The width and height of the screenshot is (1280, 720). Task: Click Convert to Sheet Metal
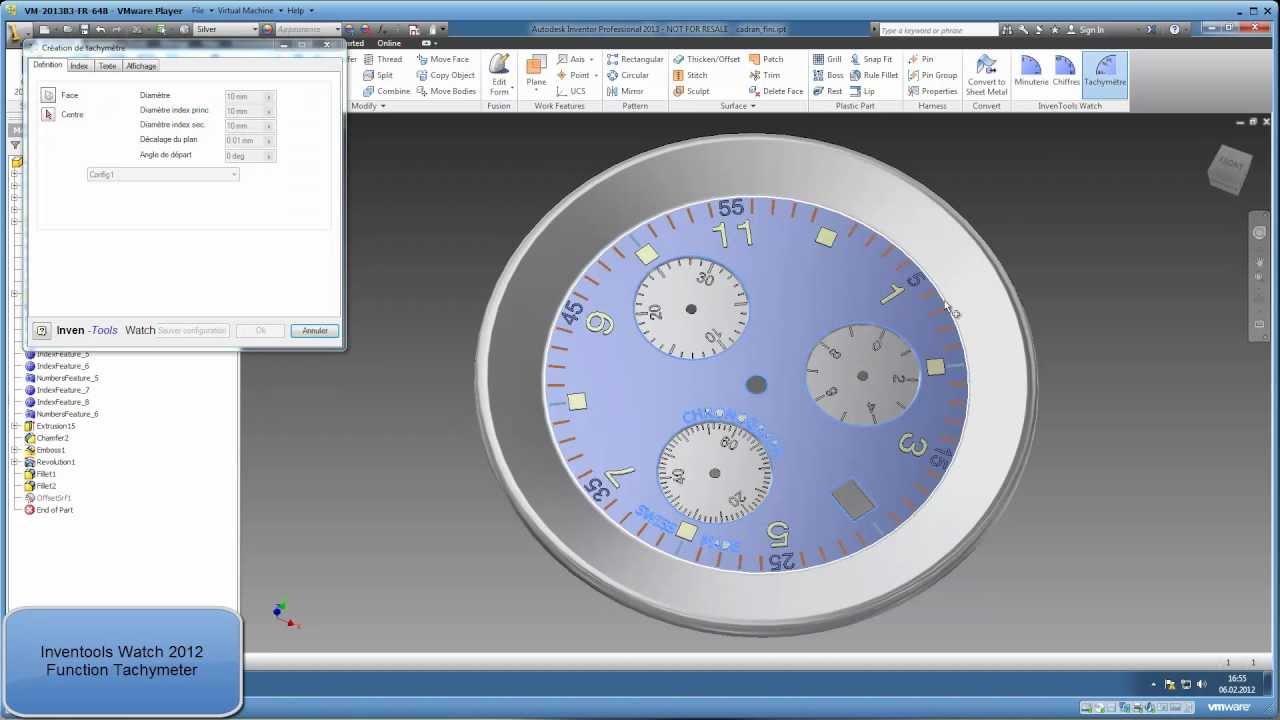coord(986,76)
